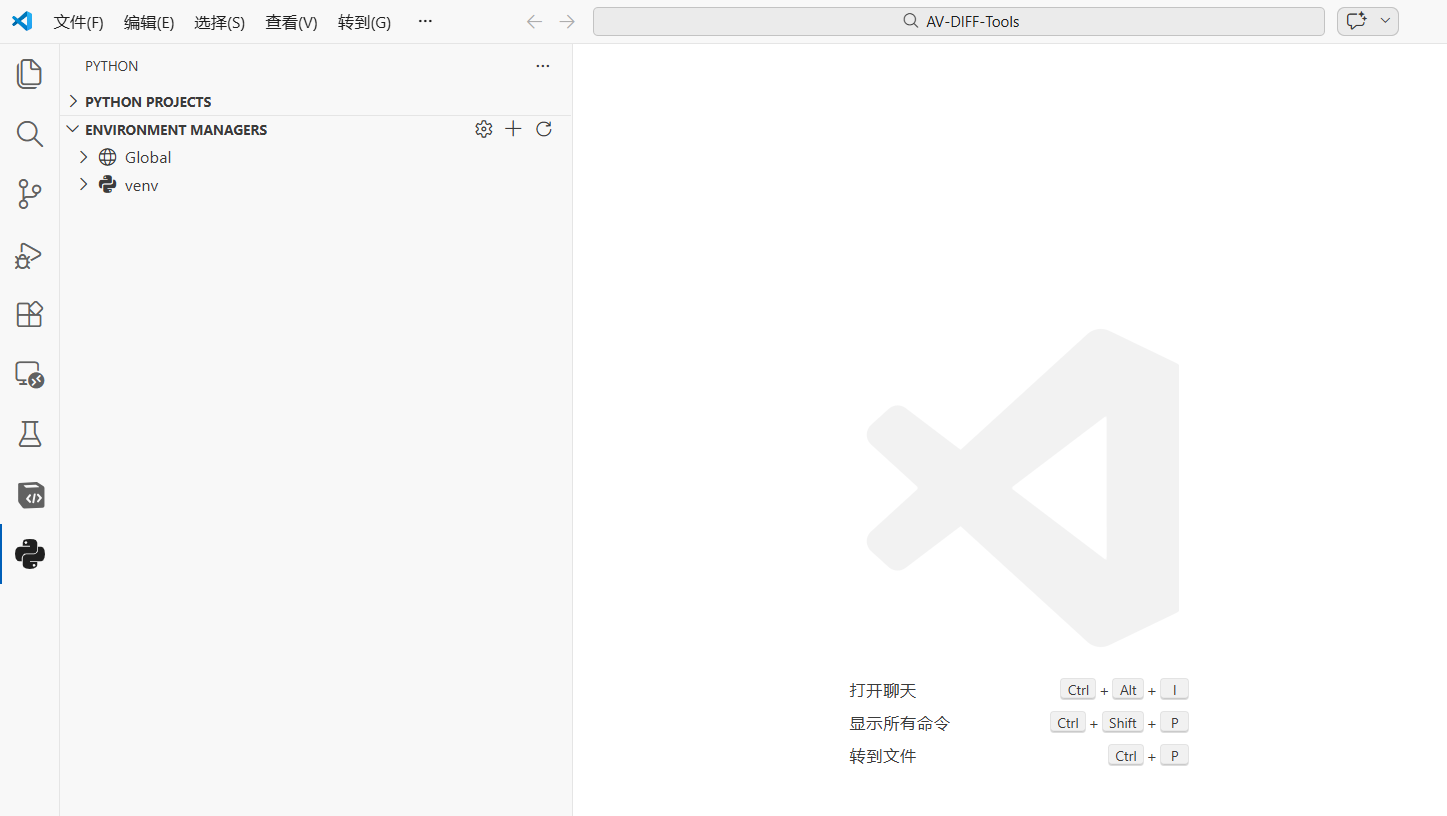The height and width of the screenshot is (816, 1447).
Task: Open the Testing beaker icon
Action: [x=29, y=434]
